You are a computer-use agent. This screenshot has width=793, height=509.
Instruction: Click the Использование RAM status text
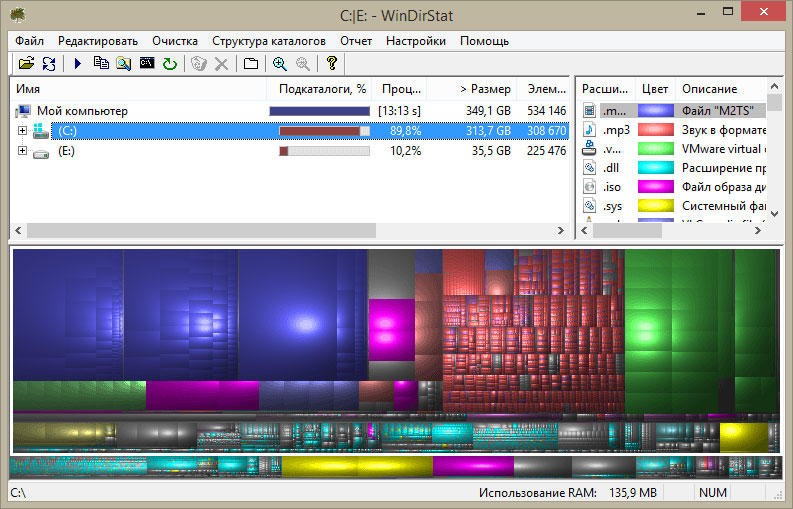tap(538, 493)
